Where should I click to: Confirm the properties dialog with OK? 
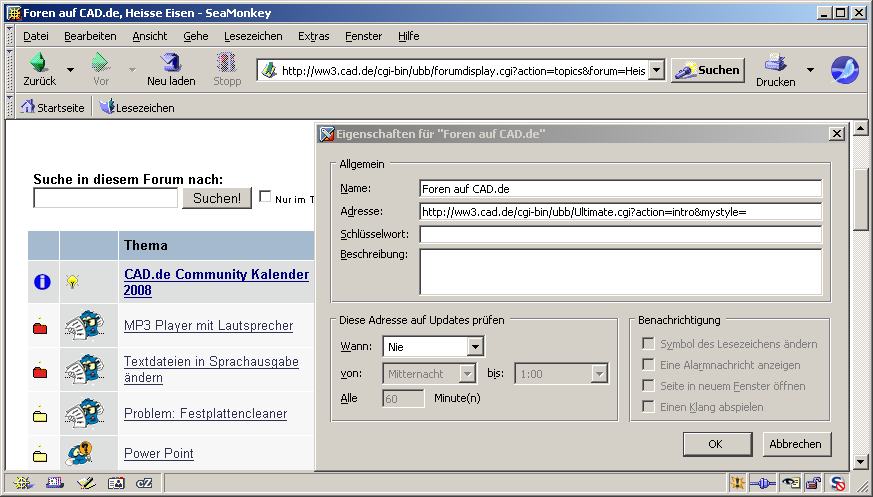pos(718,444)
